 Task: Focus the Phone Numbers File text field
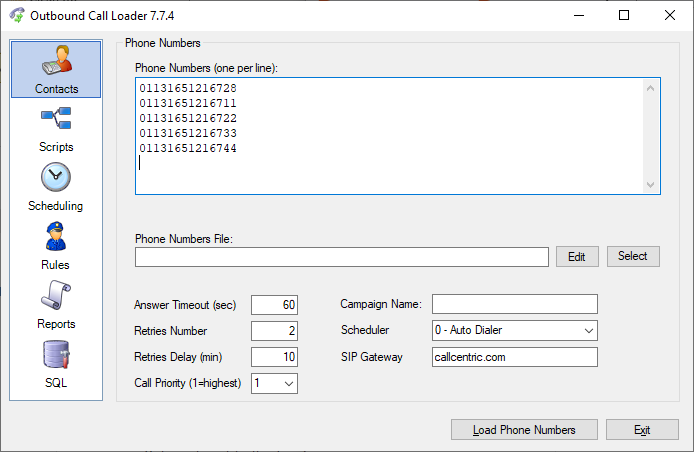click(342, 257)
